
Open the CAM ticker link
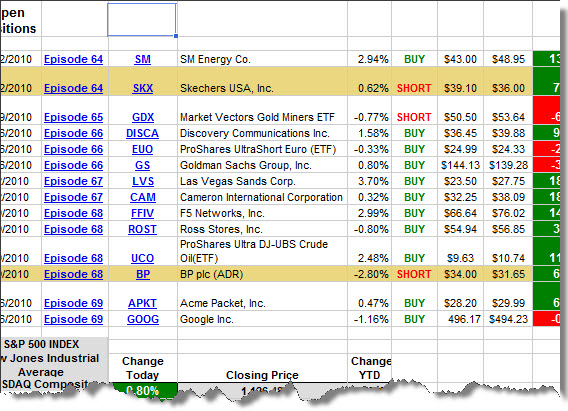tap(143, 197)
